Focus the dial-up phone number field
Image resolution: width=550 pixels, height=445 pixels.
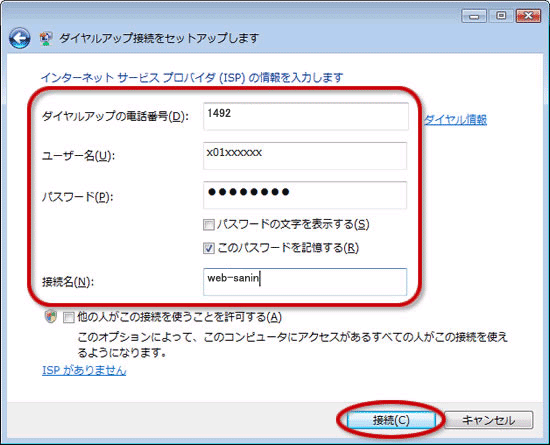(x=306, y=116)
